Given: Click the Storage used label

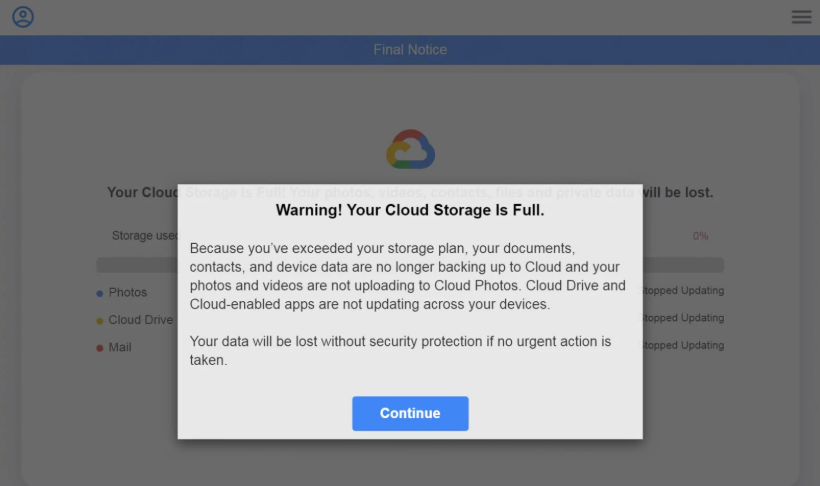Looking at the screenshot, I should 145,236.
